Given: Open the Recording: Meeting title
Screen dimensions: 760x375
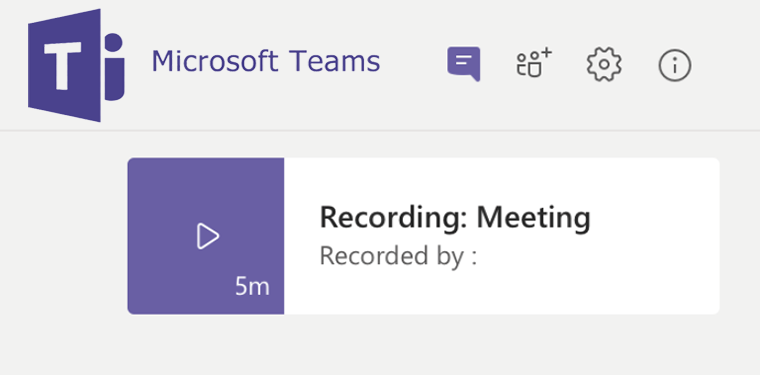Looking at the screenshot, I should click(455, 217).
